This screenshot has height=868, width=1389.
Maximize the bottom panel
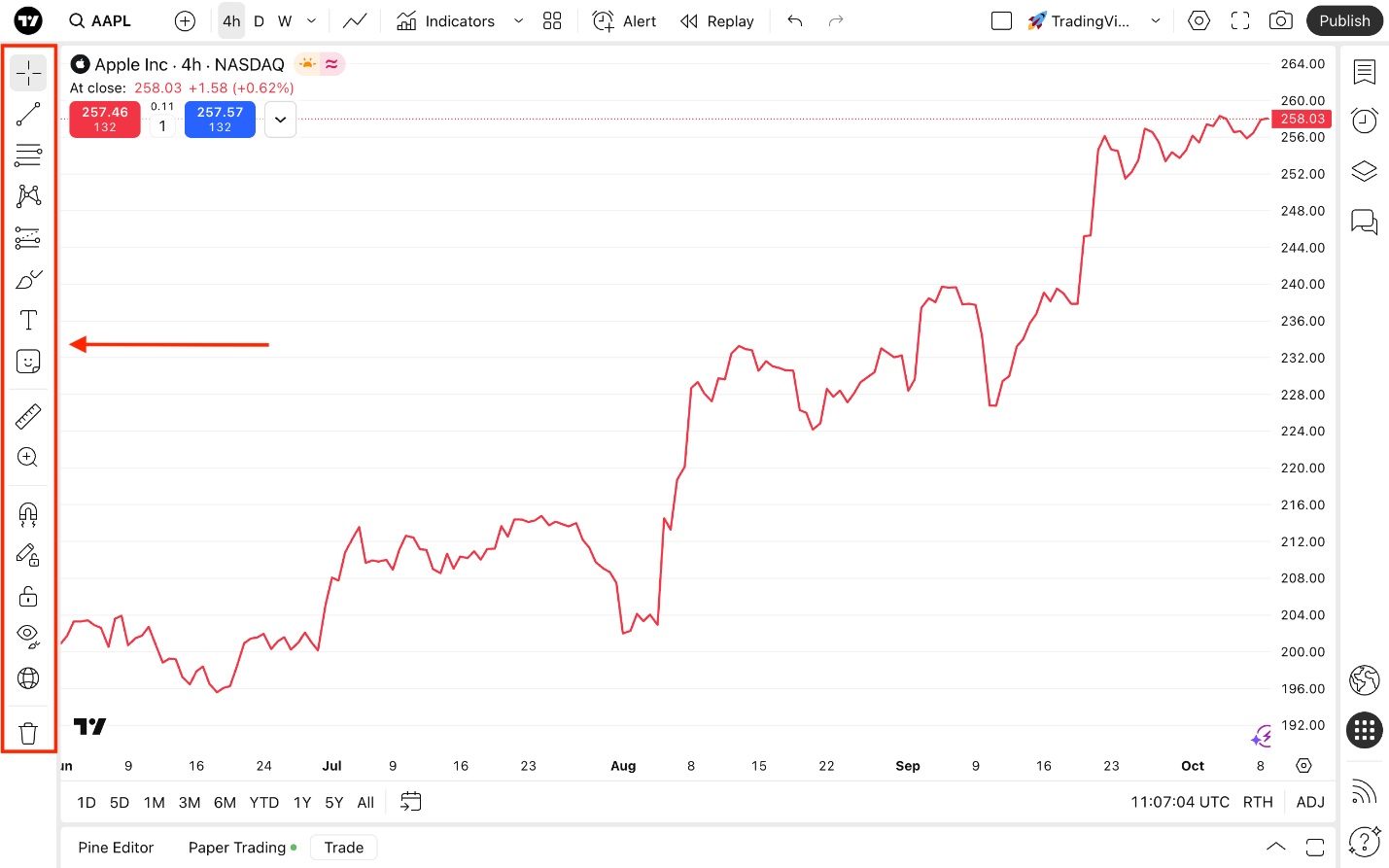click(x=1315, y=847)
